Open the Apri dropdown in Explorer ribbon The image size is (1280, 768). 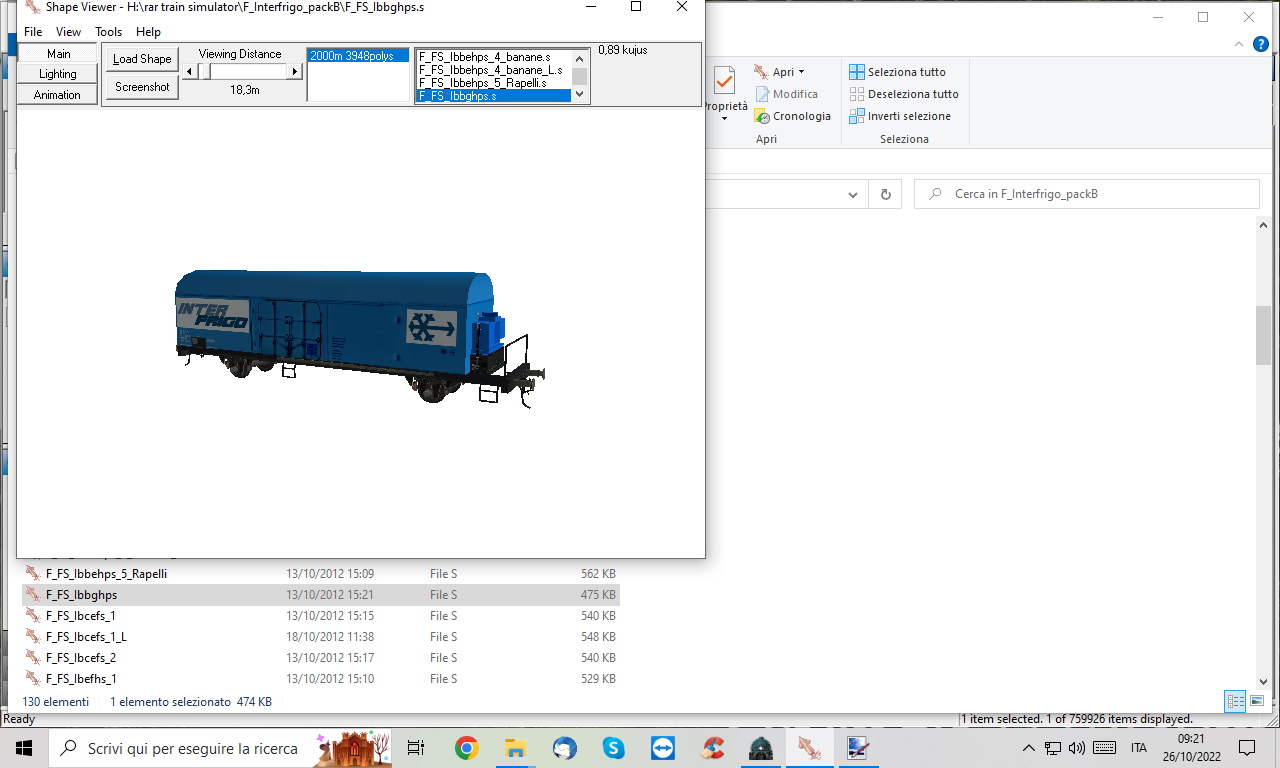click(801, 72)
